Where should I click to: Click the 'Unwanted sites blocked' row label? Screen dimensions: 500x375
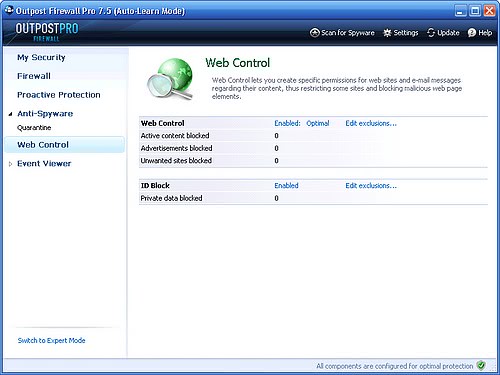click(176, 161)
